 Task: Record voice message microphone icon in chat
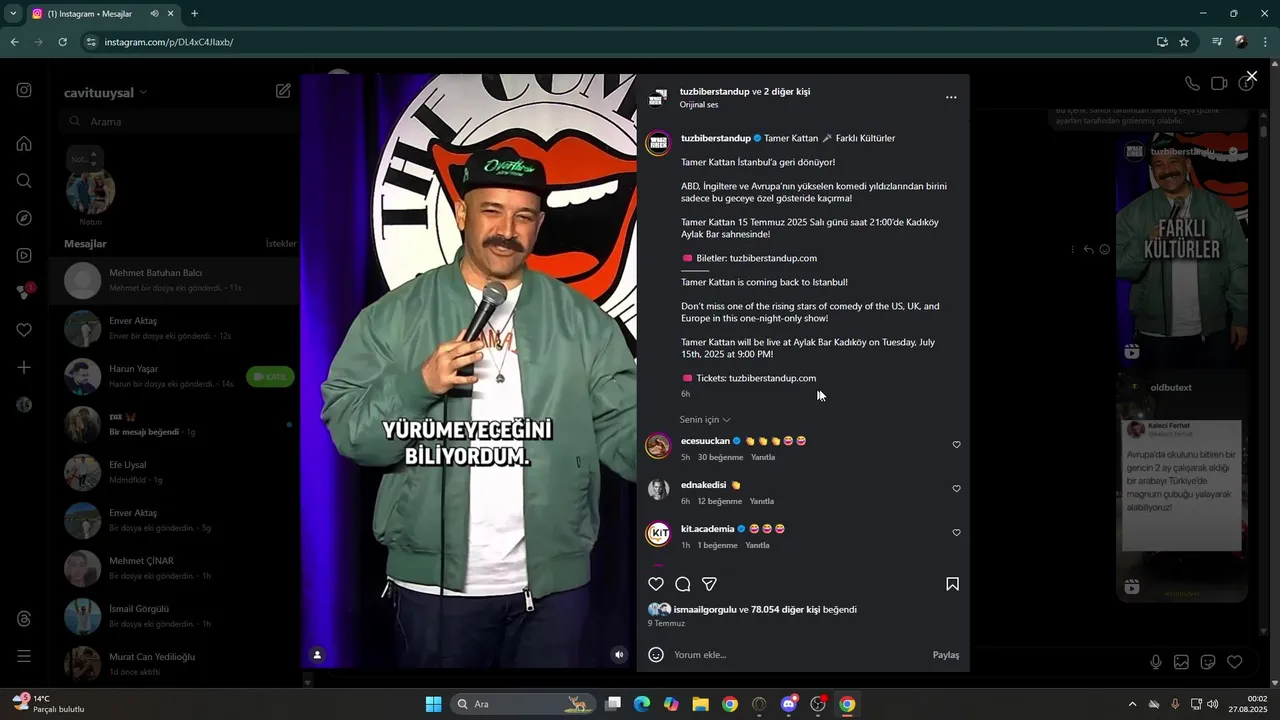pos(1156,662)
